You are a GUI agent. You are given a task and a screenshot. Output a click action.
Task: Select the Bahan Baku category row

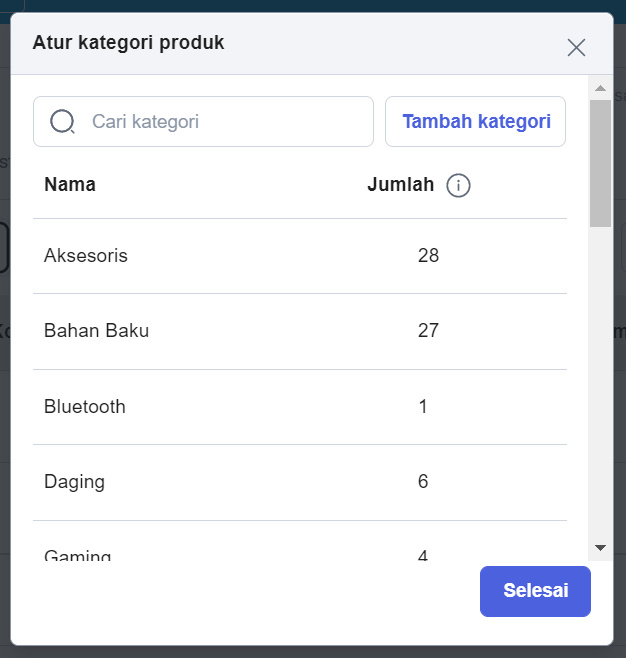(300, 332)
